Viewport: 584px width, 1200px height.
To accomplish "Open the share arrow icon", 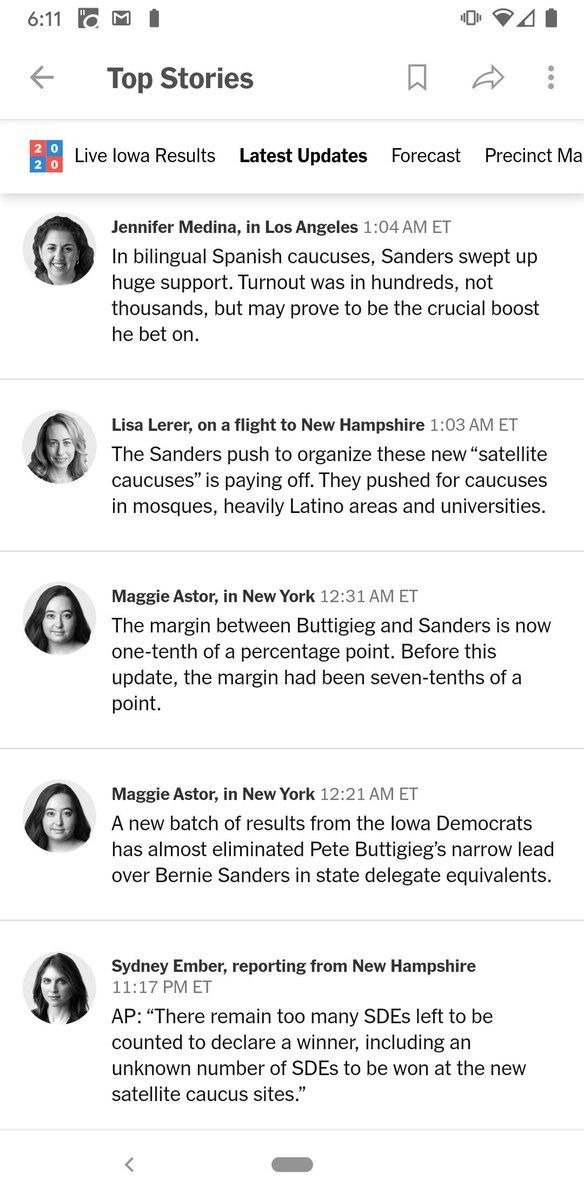I will click(x=488, y=78).
